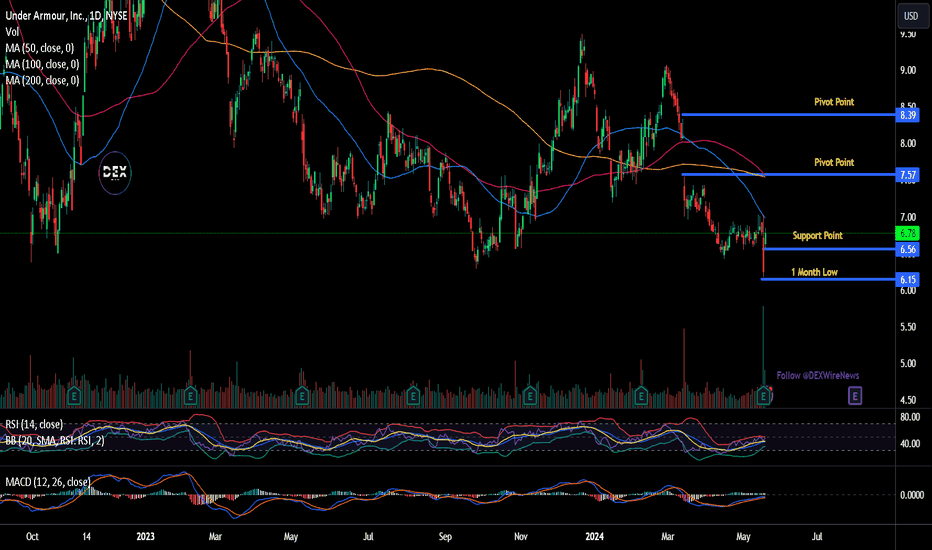
Task: Click the 6.56 blue price label
Action: [x=908, y=249]
